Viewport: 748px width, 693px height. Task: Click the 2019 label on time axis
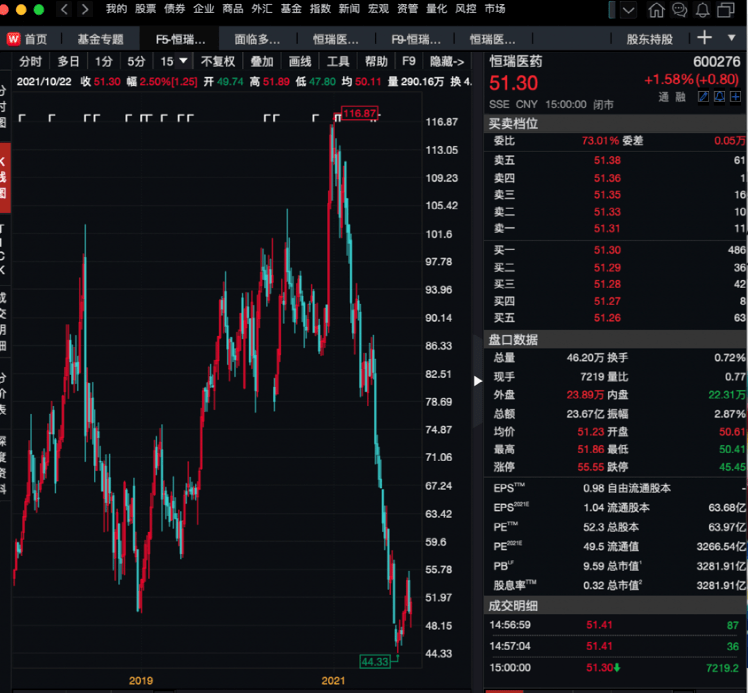[x=141, y=681]
